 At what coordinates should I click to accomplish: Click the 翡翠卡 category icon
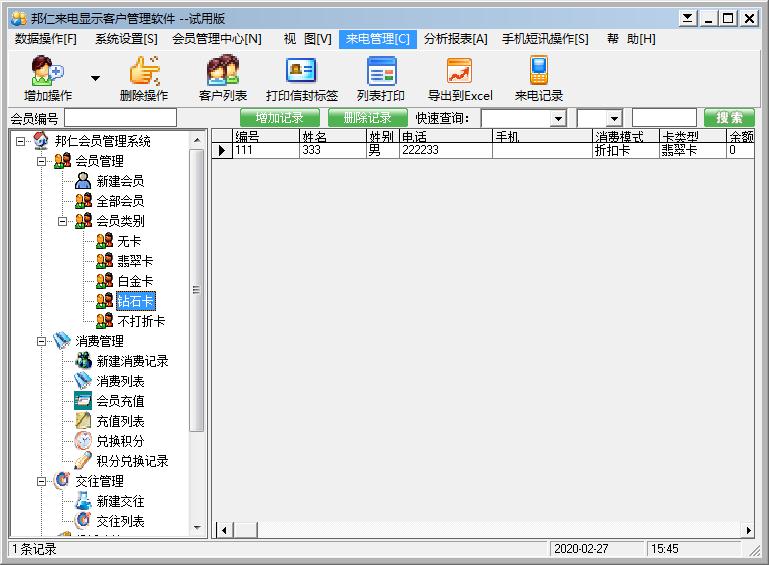pos(104,261)
